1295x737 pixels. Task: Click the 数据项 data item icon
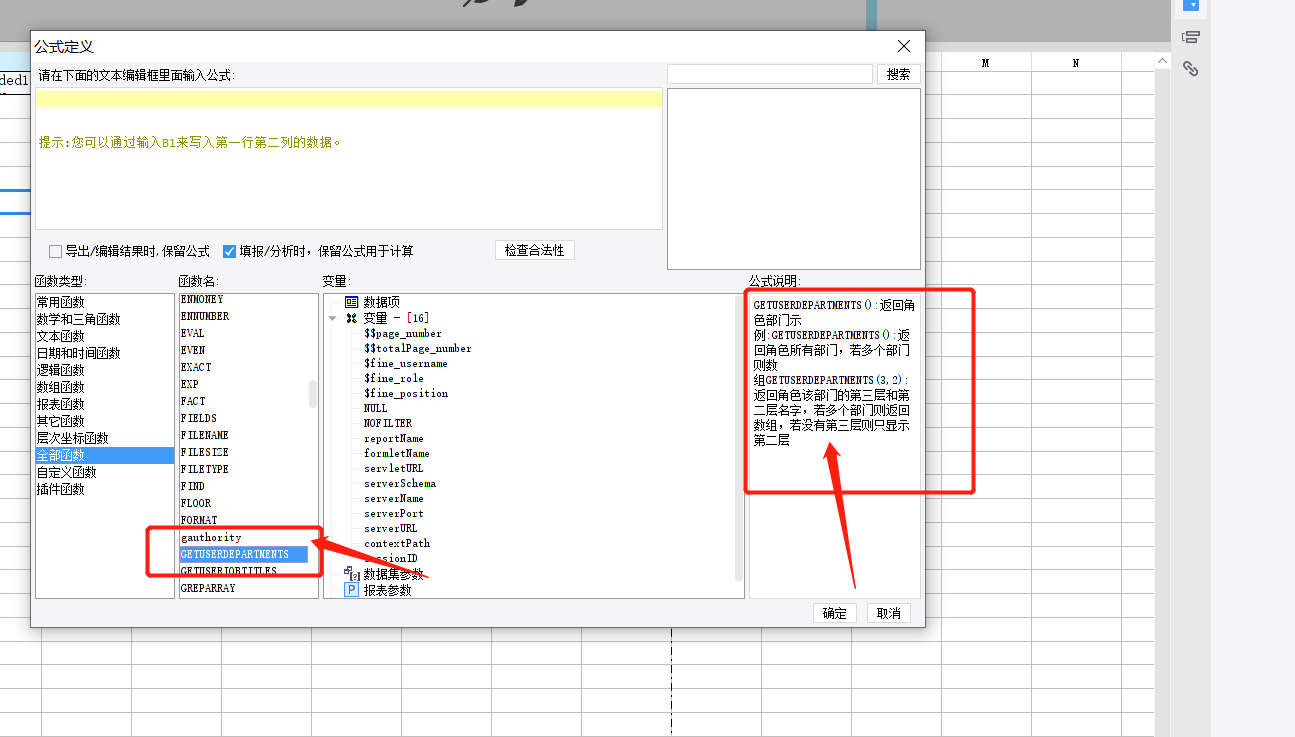tap(351, 302)
